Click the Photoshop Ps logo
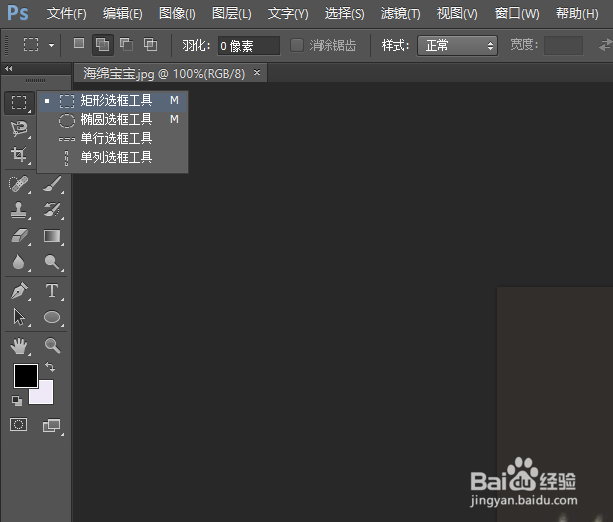Screen dimensions: 613x522 (18, 13)
